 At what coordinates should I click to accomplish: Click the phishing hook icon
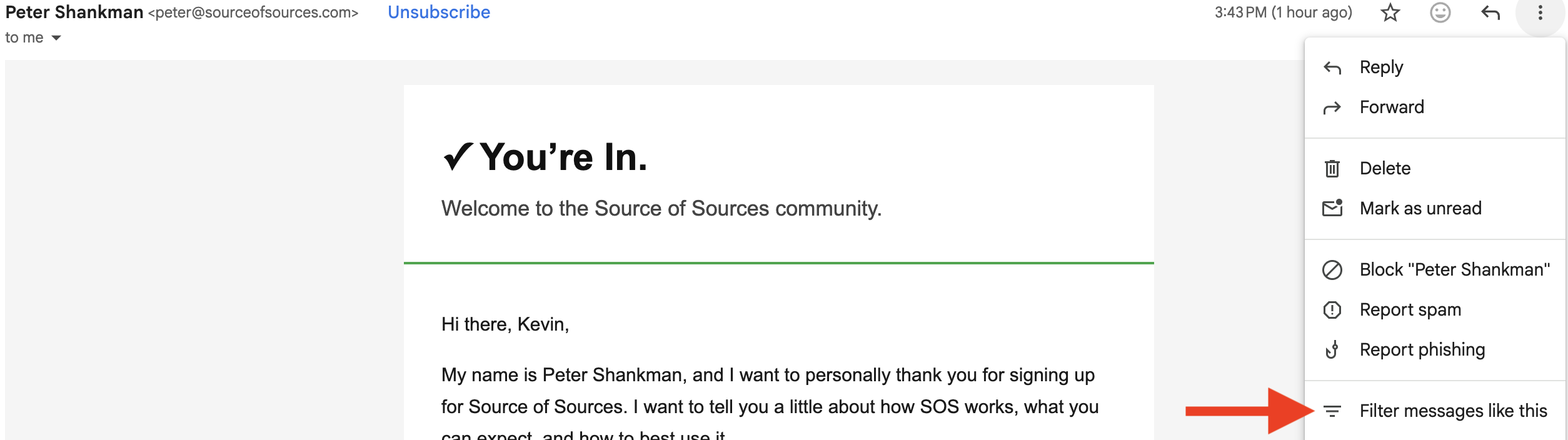1332,350
